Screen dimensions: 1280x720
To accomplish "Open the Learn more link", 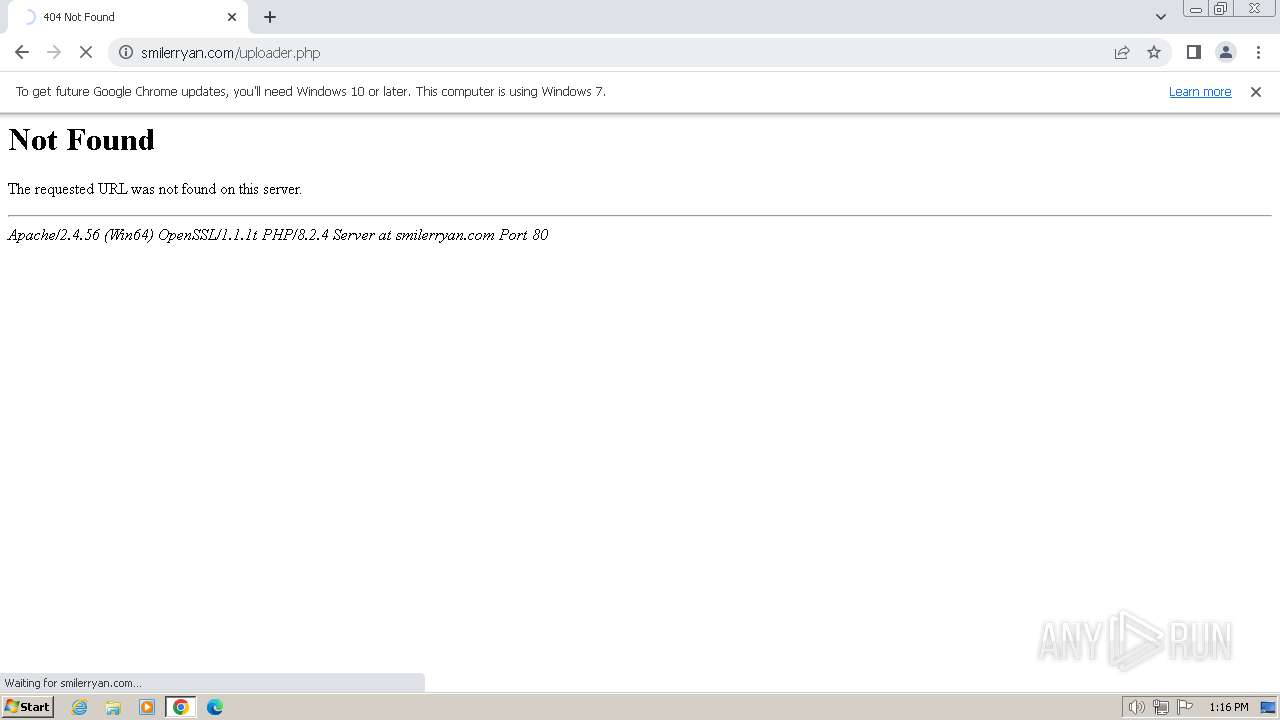I will coord(1200,92).
